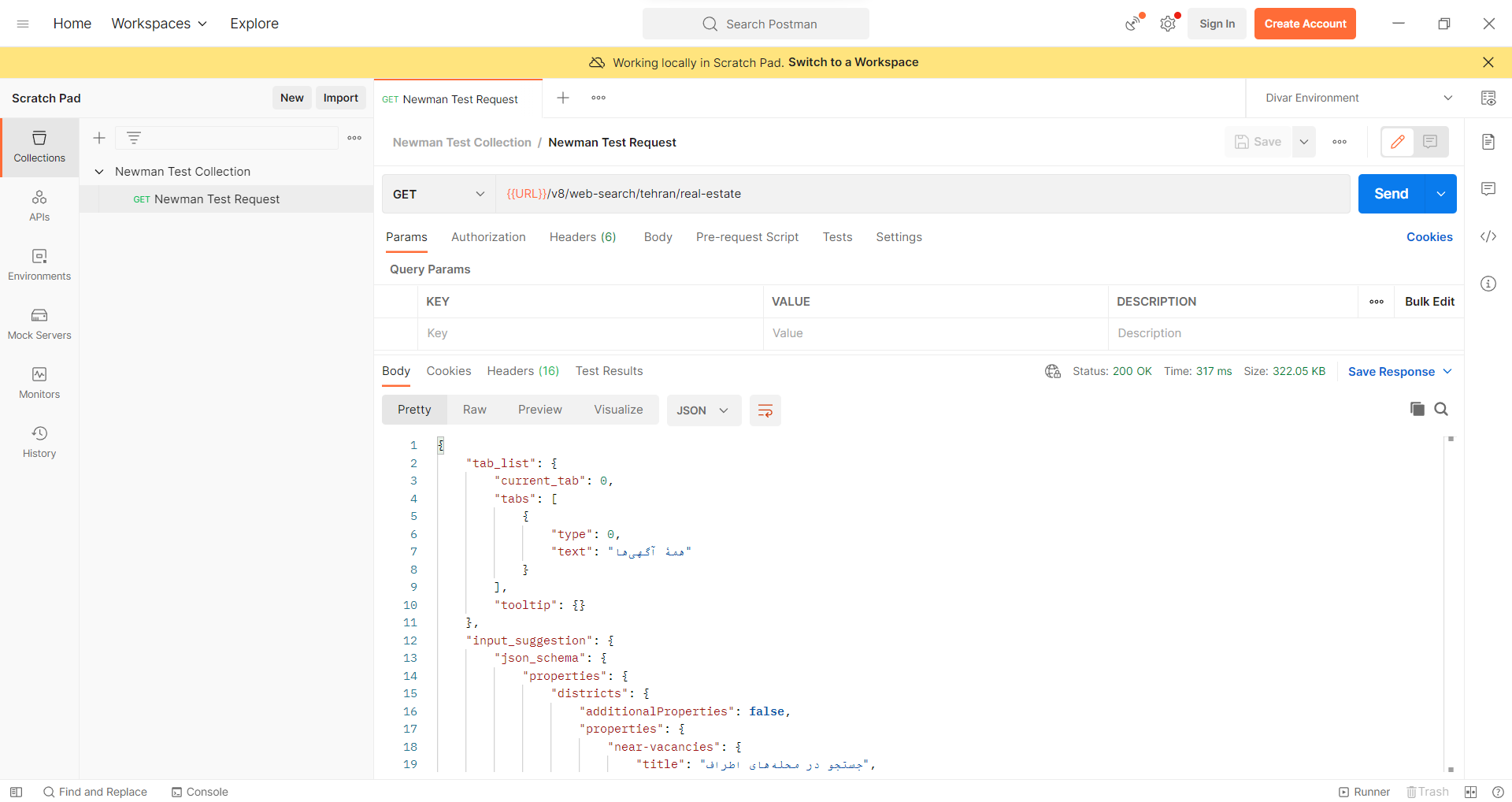
Task: Open the Console from status bar
Action: tap(200, 792)
